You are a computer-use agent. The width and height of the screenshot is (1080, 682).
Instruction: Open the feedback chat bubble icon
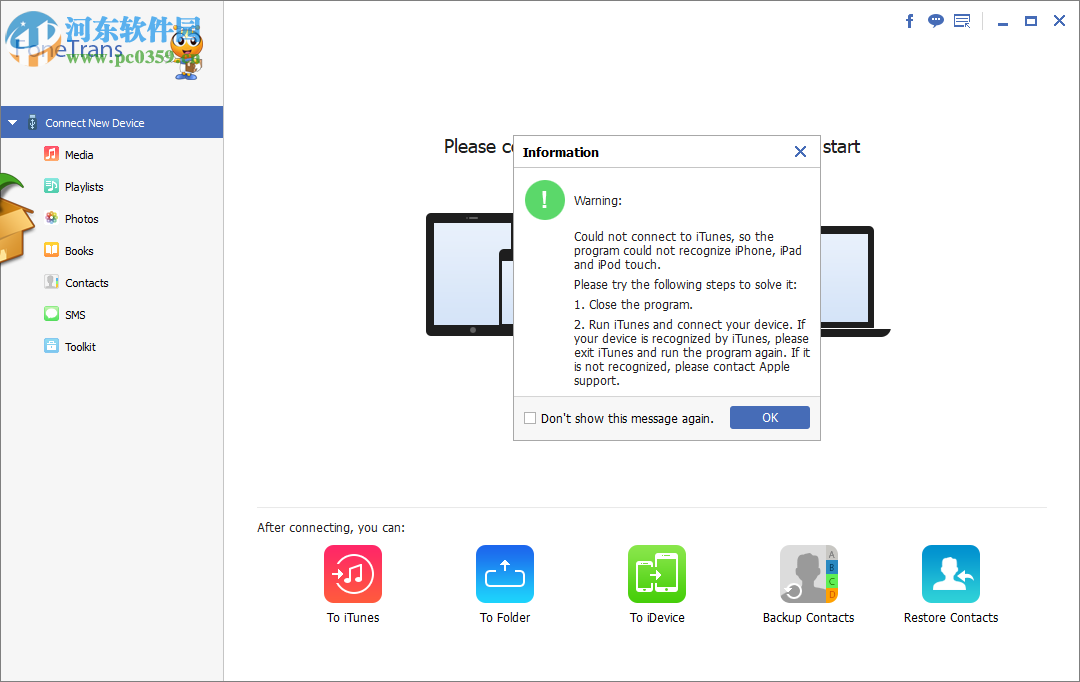935,20
